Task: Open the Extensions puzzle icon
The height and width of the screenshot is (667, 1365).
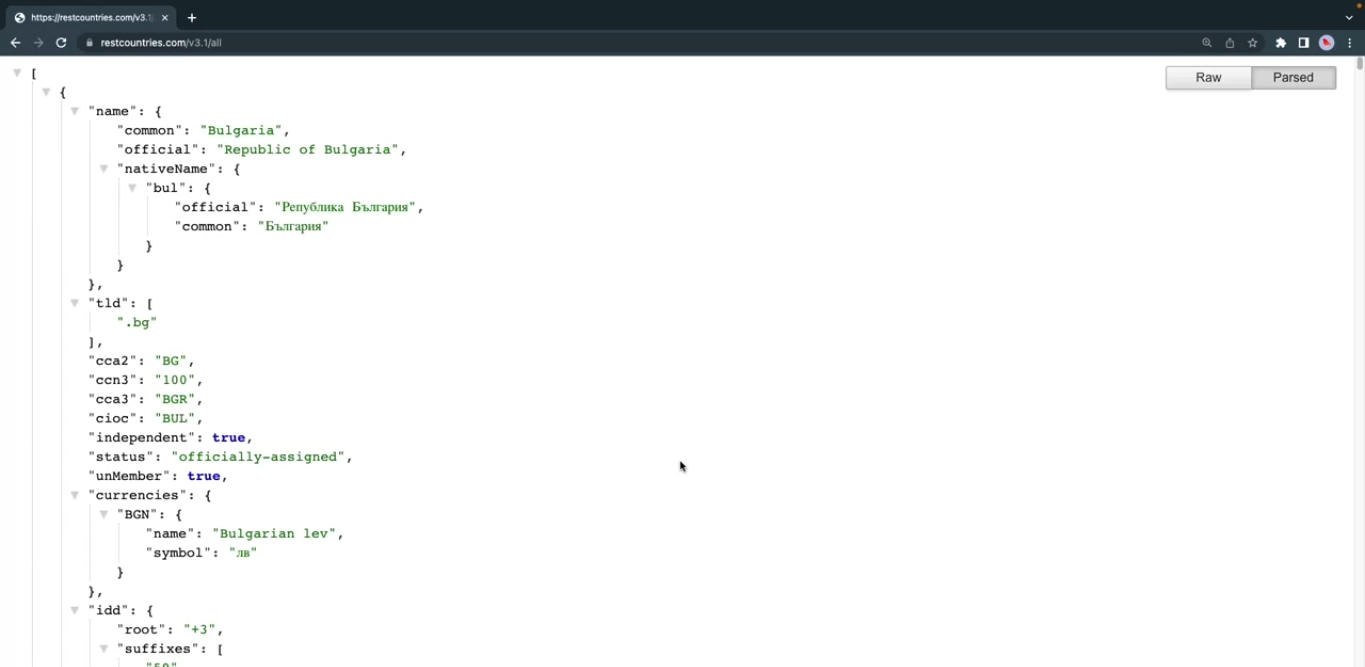Action: (1280, 43)
